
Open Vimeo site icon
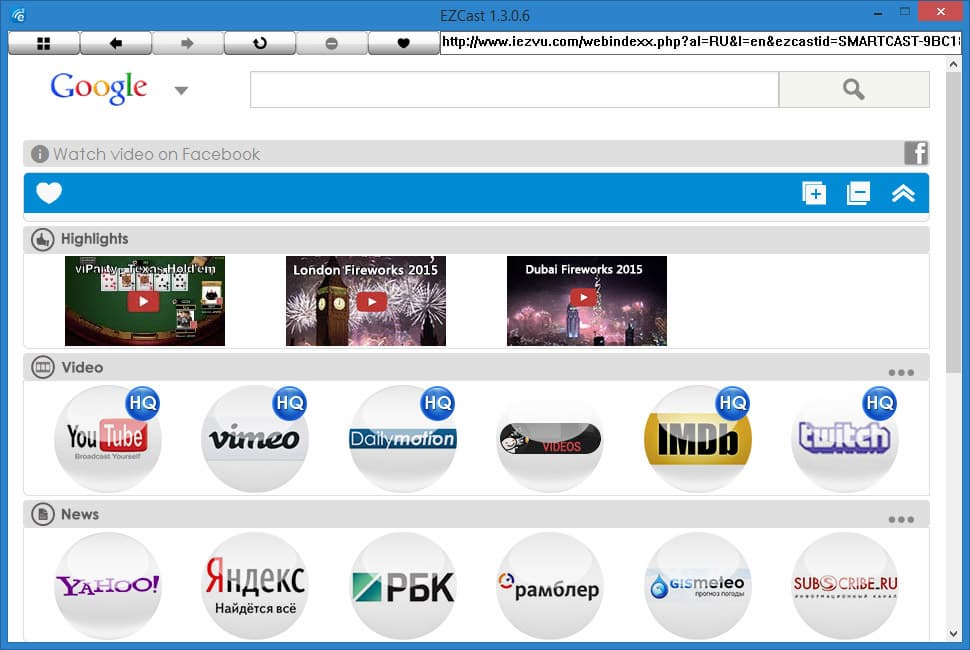coord(255,438)
